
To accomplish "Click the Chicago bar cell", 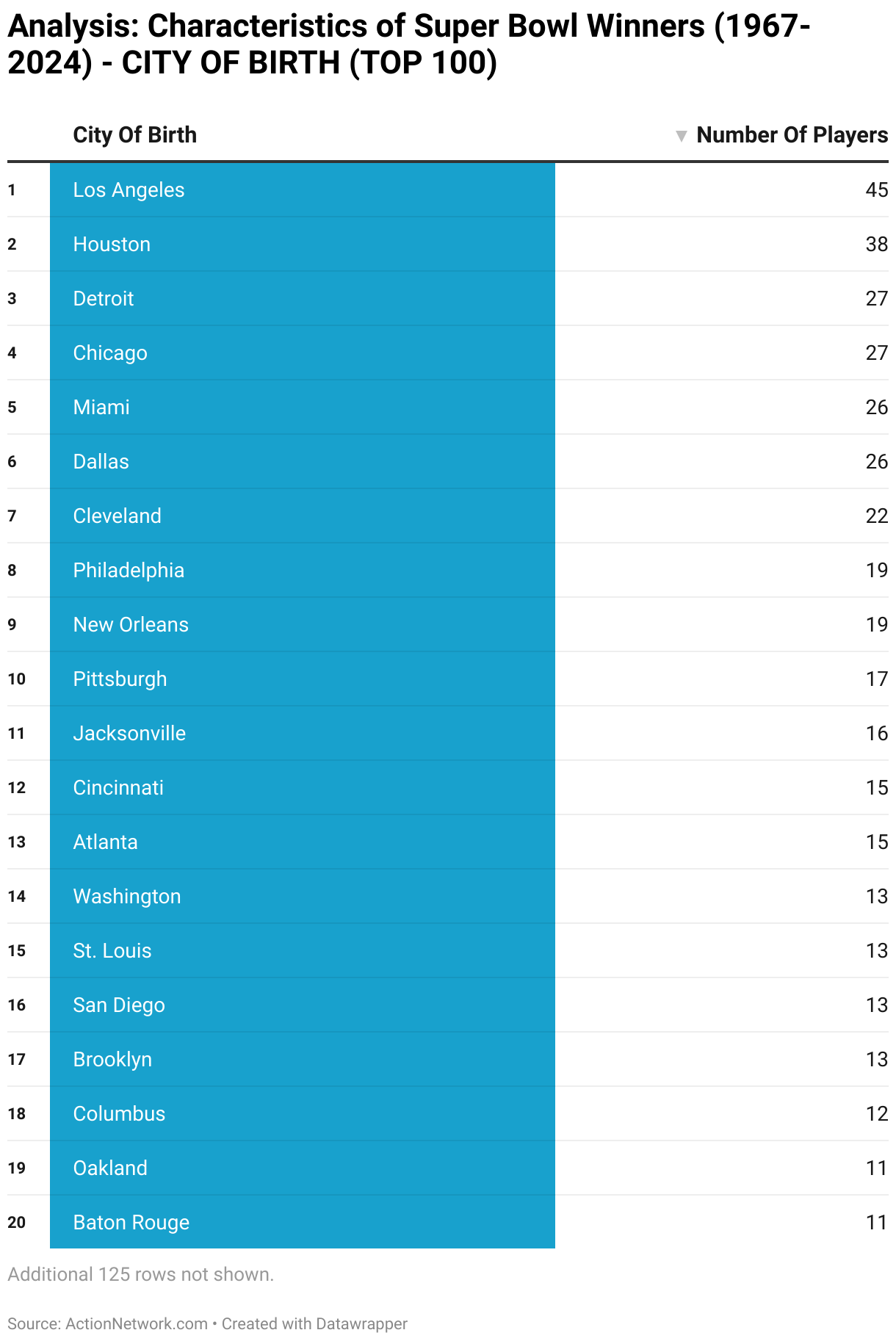I will pyautogui.click(x=303, y=353).
